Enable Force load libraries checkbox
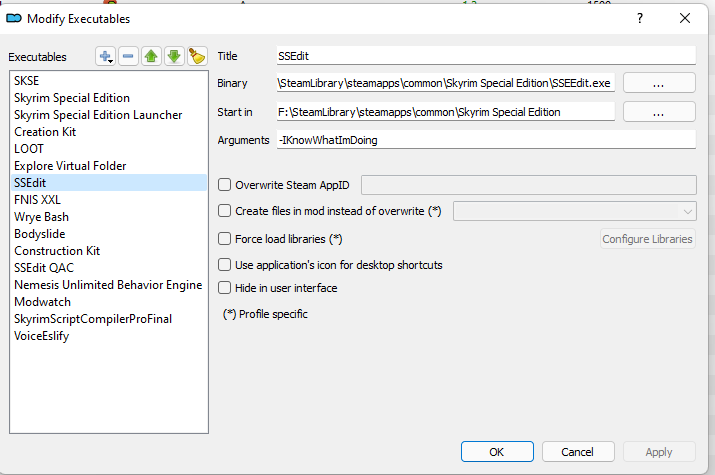 click(224, 238)
